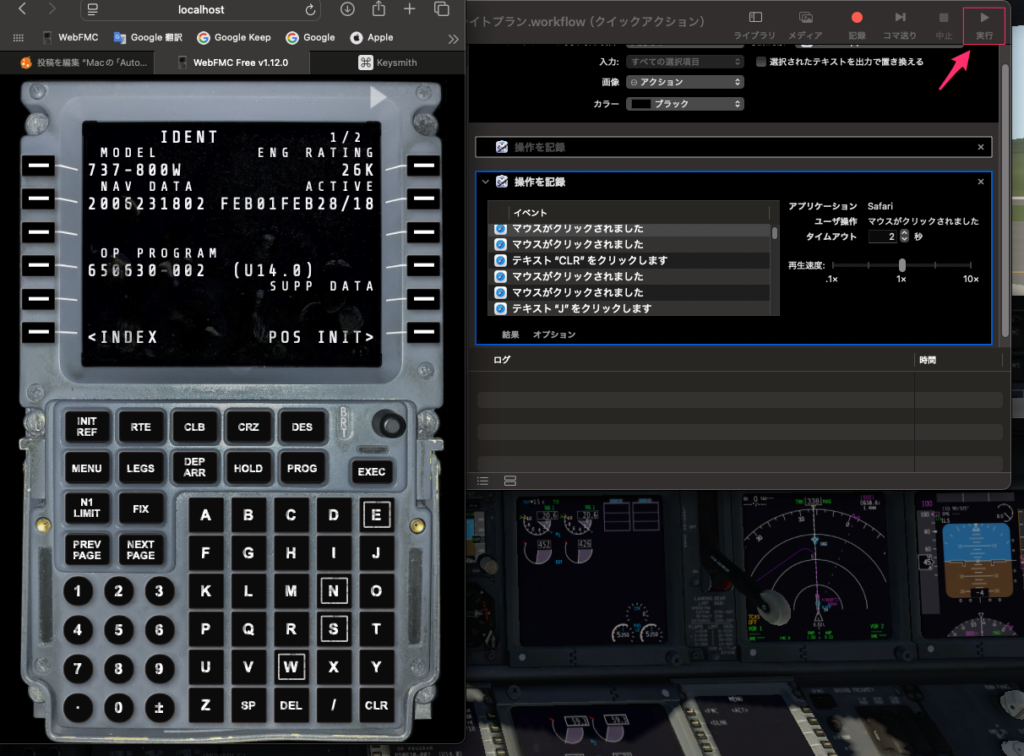
Task: Open the Options (オプション) tab
Action: [x=554, y=334]
